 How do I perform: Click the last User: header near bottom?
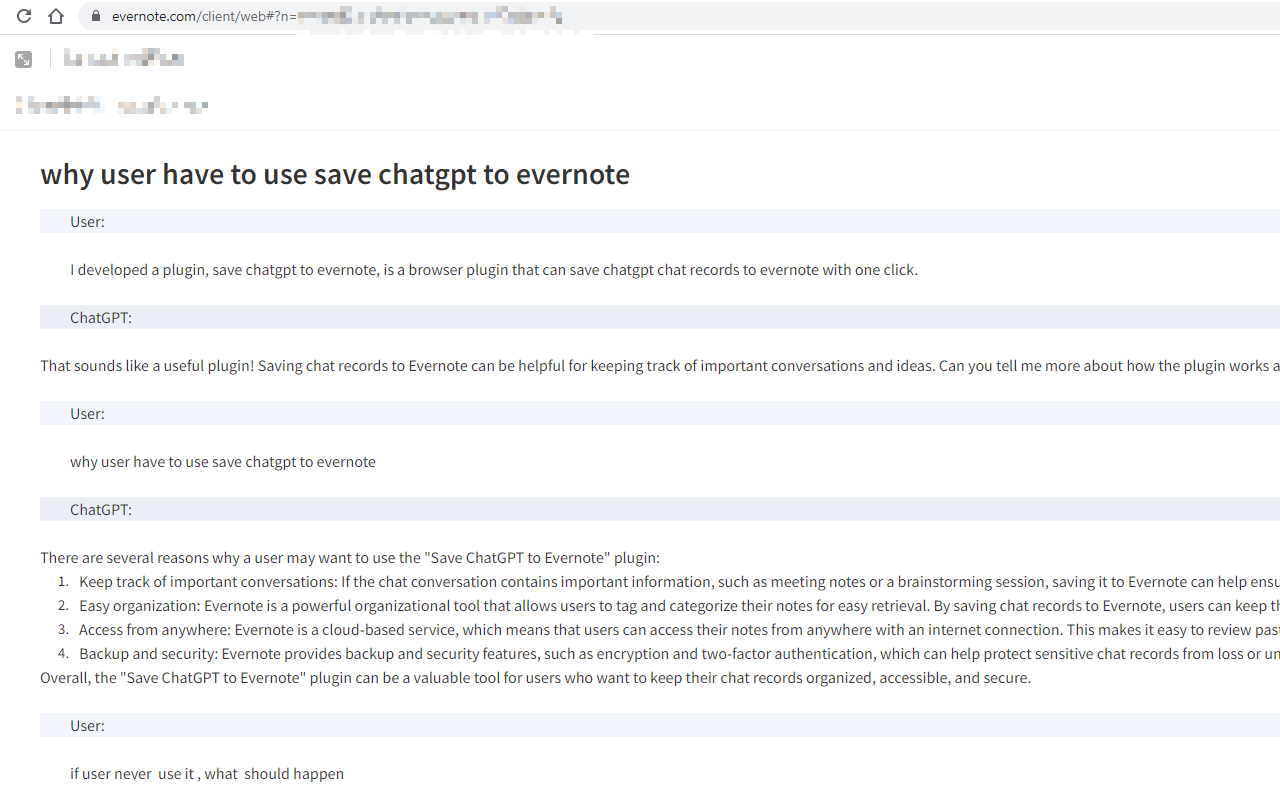(x=87, y=725)
